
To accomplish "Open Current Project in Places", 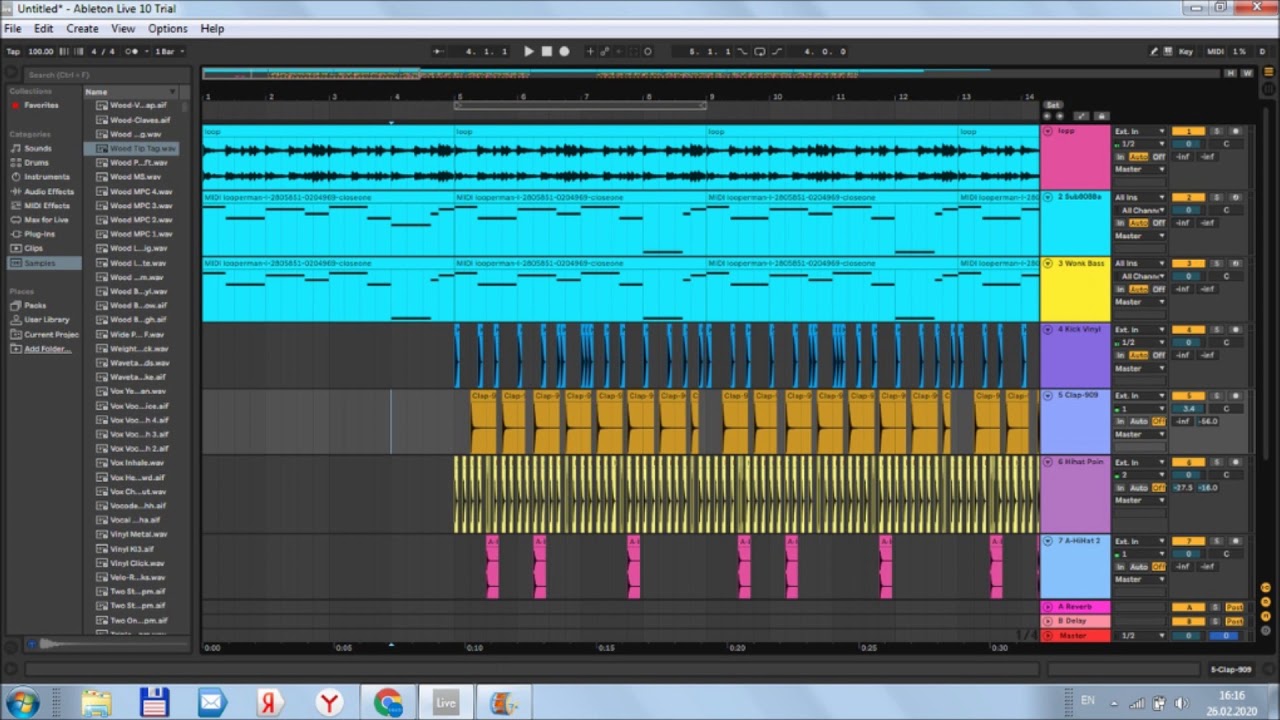I will [x=51, y=334].
